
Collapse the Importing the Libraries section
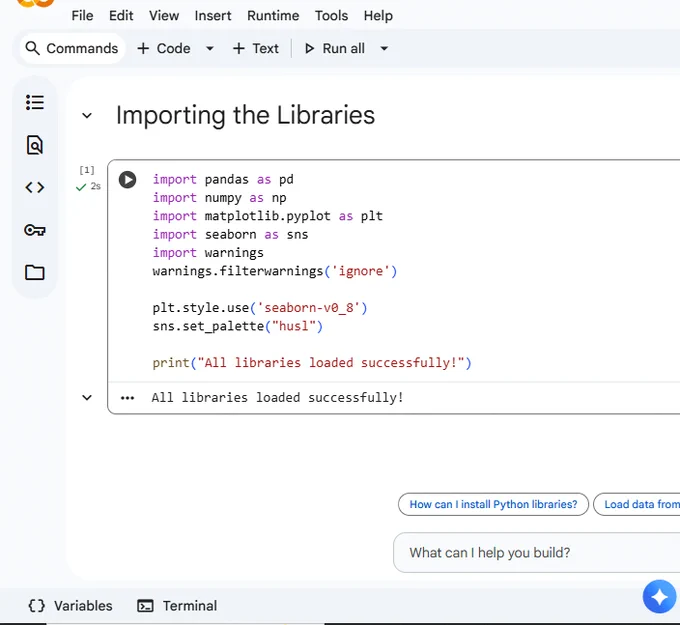pyautogui.click(x=87, y=115)
